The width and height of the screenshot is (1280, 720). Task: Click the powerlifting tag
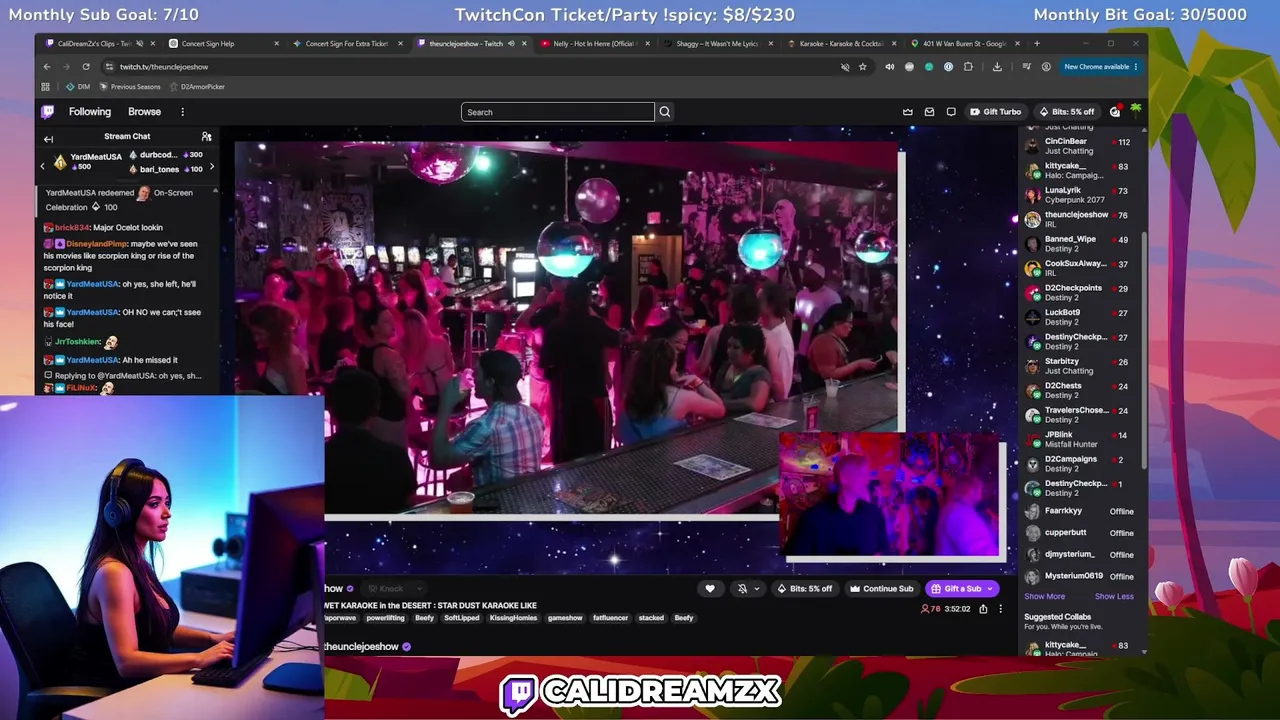[x=386, y=618]
